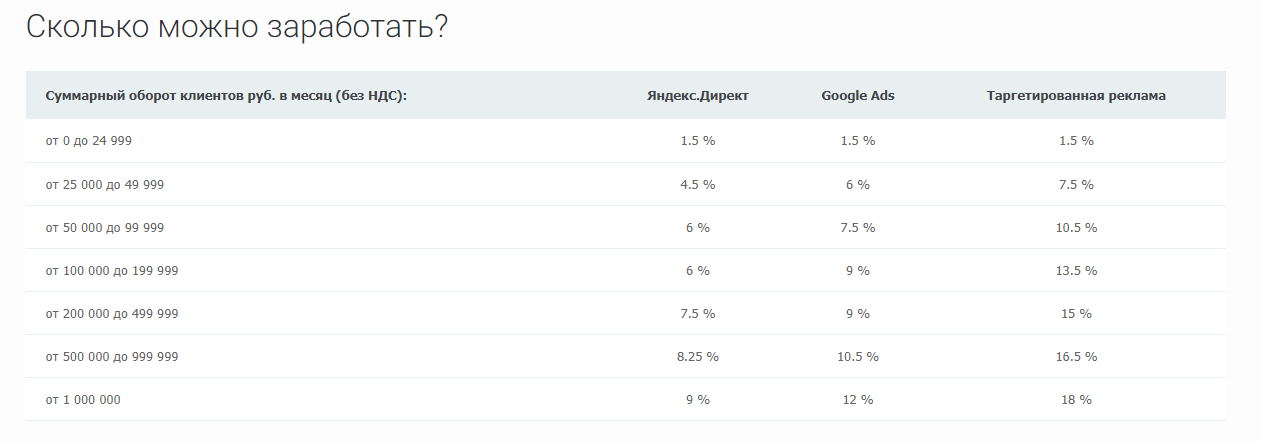The width and height of the screenshot is (1262, 442).
Task: Click the 'Таргетированная реклама' column header
Action: tap(1076, 96)
